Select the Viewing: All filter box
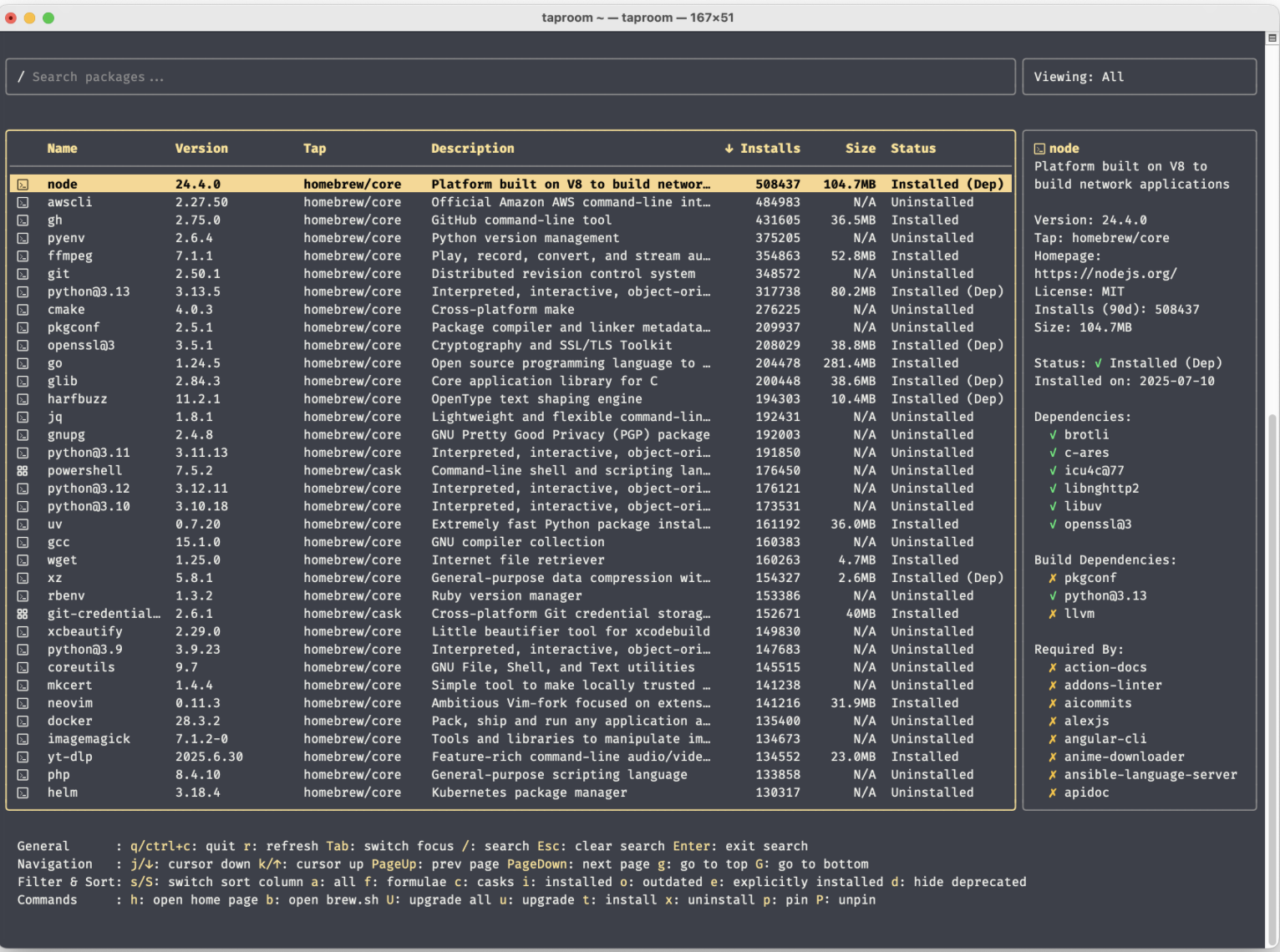 (x=1139, y=77)
